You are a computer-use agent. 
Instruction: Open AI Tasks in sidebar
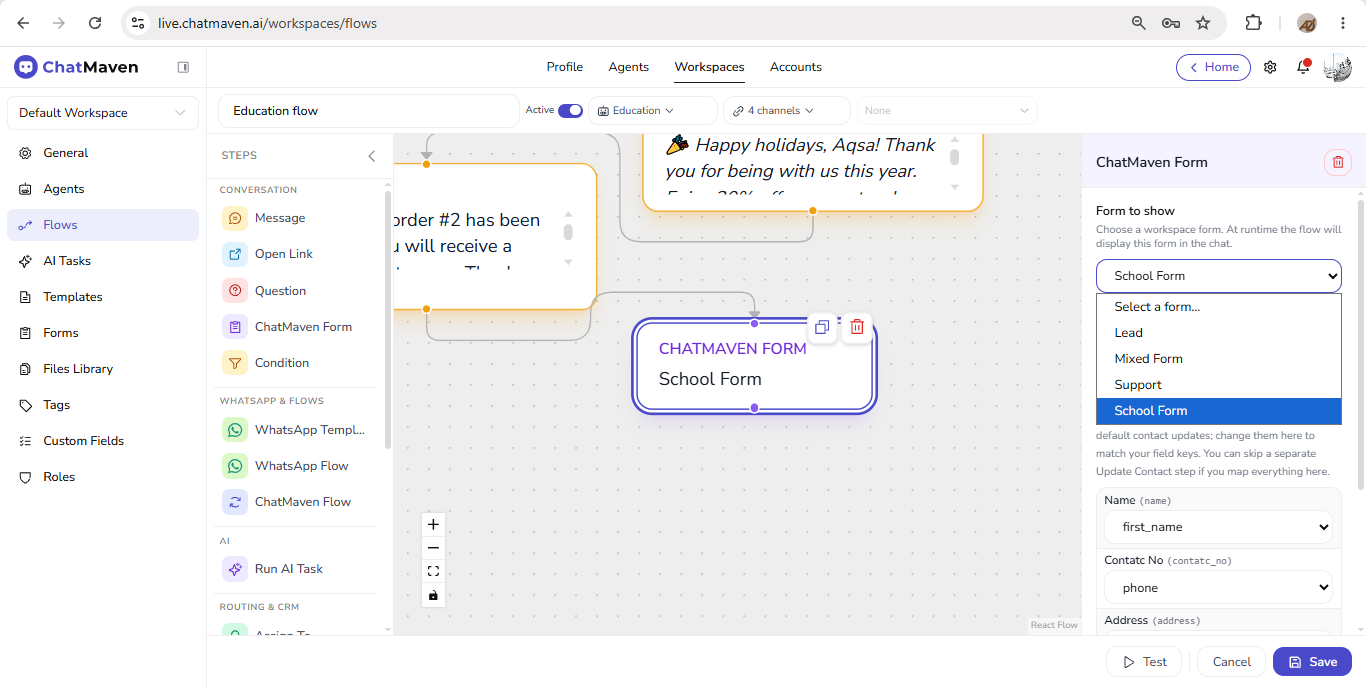pyautogui.click(x=103, y=261)
